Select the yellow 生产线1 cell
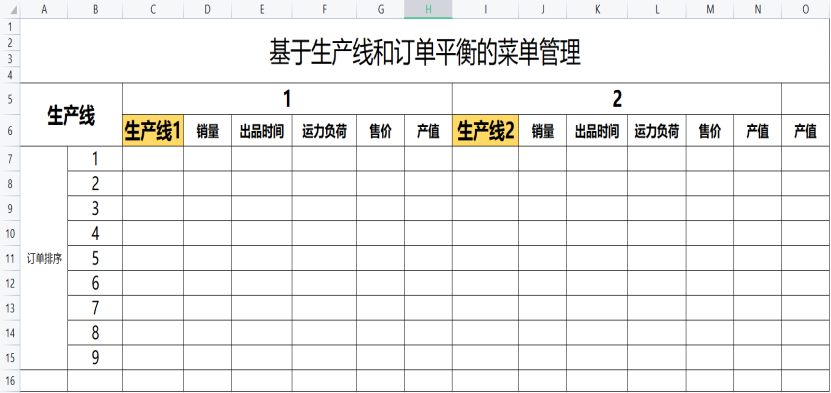Viewport: 831px width, 393px height. click(153, 130)
